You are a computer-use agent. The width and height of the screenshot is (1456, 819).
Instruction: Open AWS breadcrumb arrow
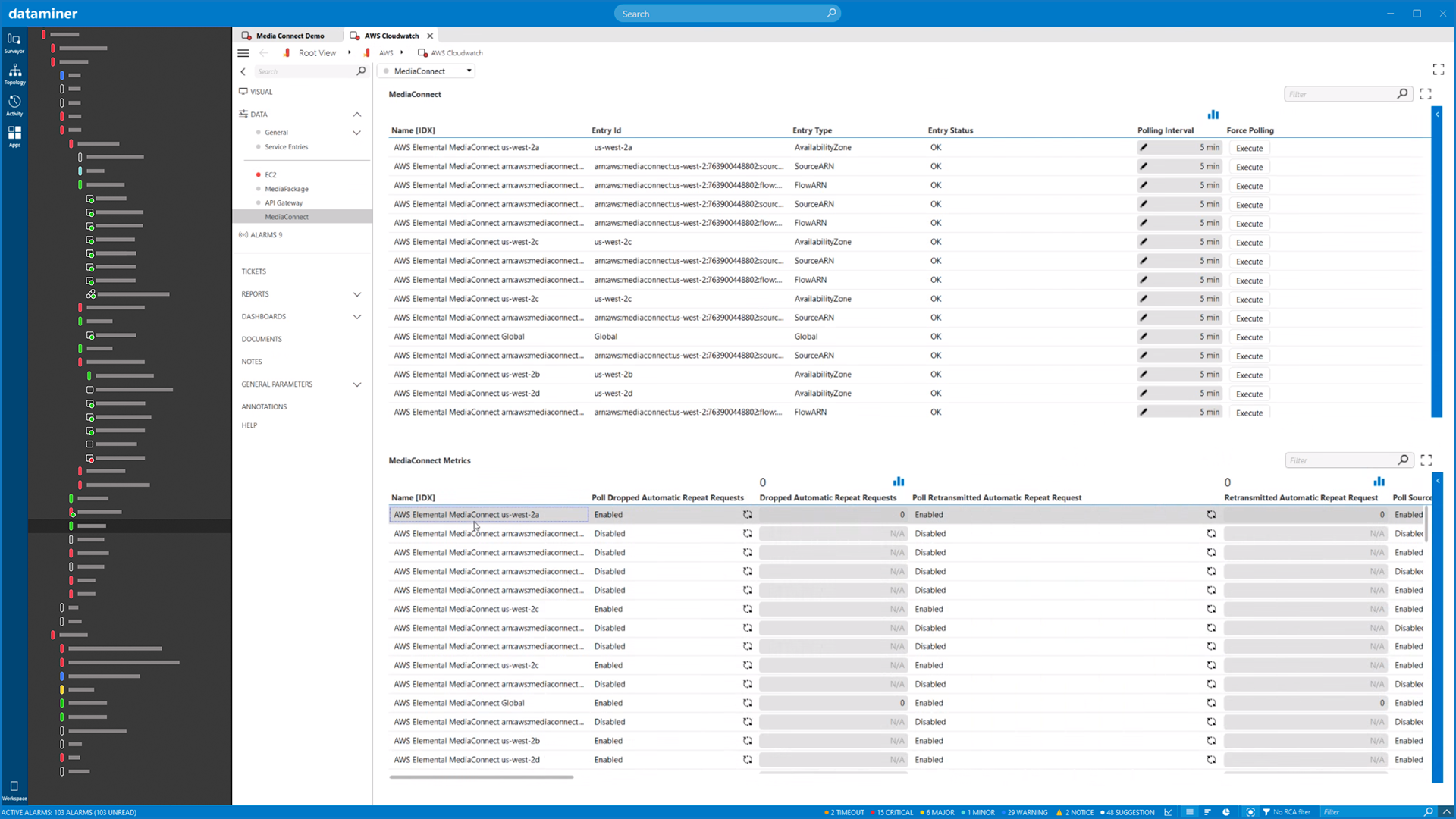click(402, 53)
